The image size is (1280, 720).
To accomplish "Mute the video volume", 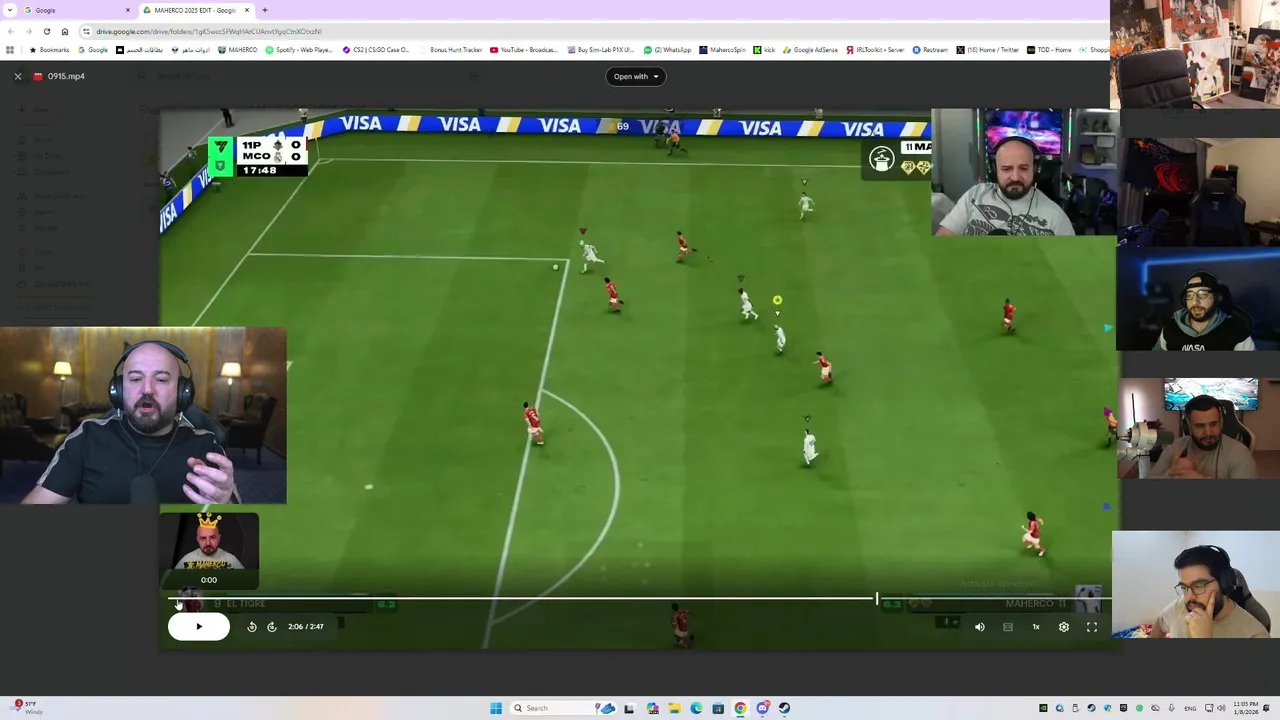I will (980, 627).
